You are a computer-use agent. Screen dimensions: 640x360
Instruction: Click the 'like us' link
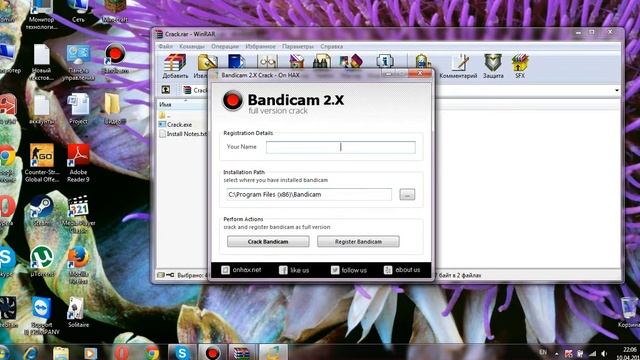(294, 270)
